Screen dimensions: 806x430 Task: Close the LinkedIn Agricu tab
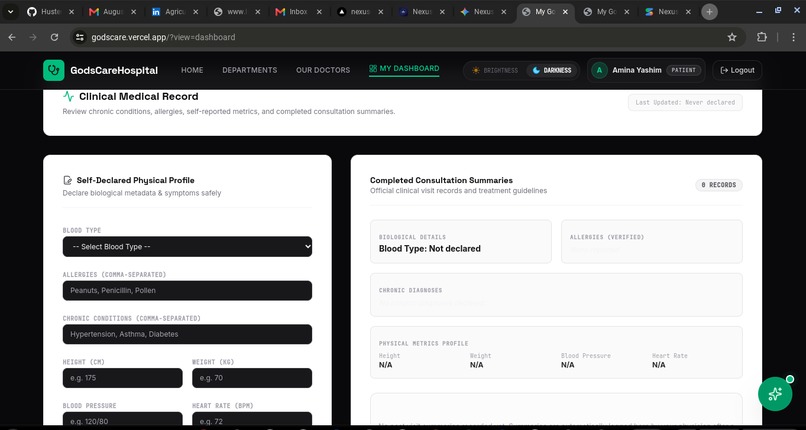coord(195,12)
